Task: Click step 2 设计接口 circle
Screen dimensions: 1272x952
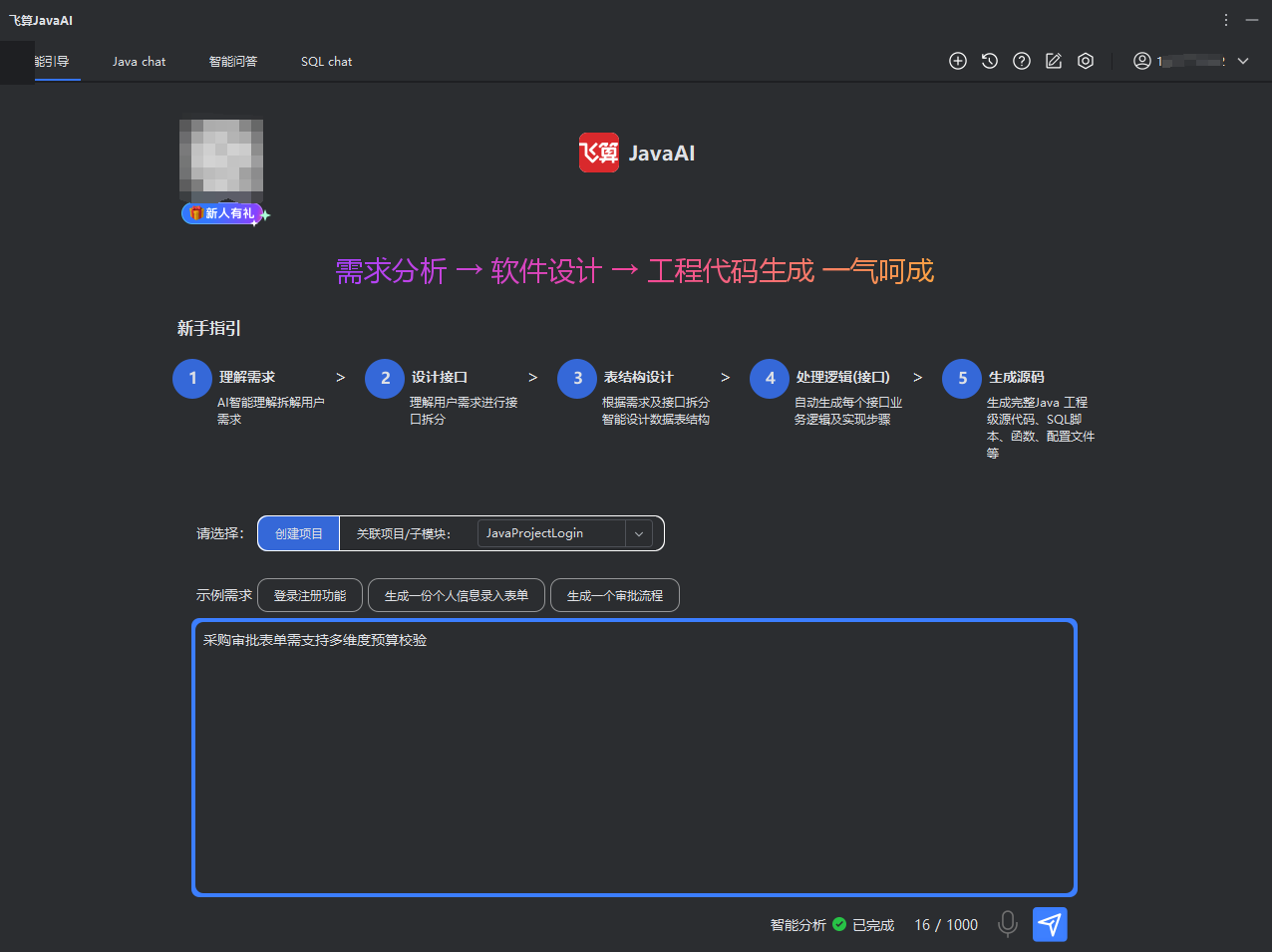Action: (x=385, y=378)
